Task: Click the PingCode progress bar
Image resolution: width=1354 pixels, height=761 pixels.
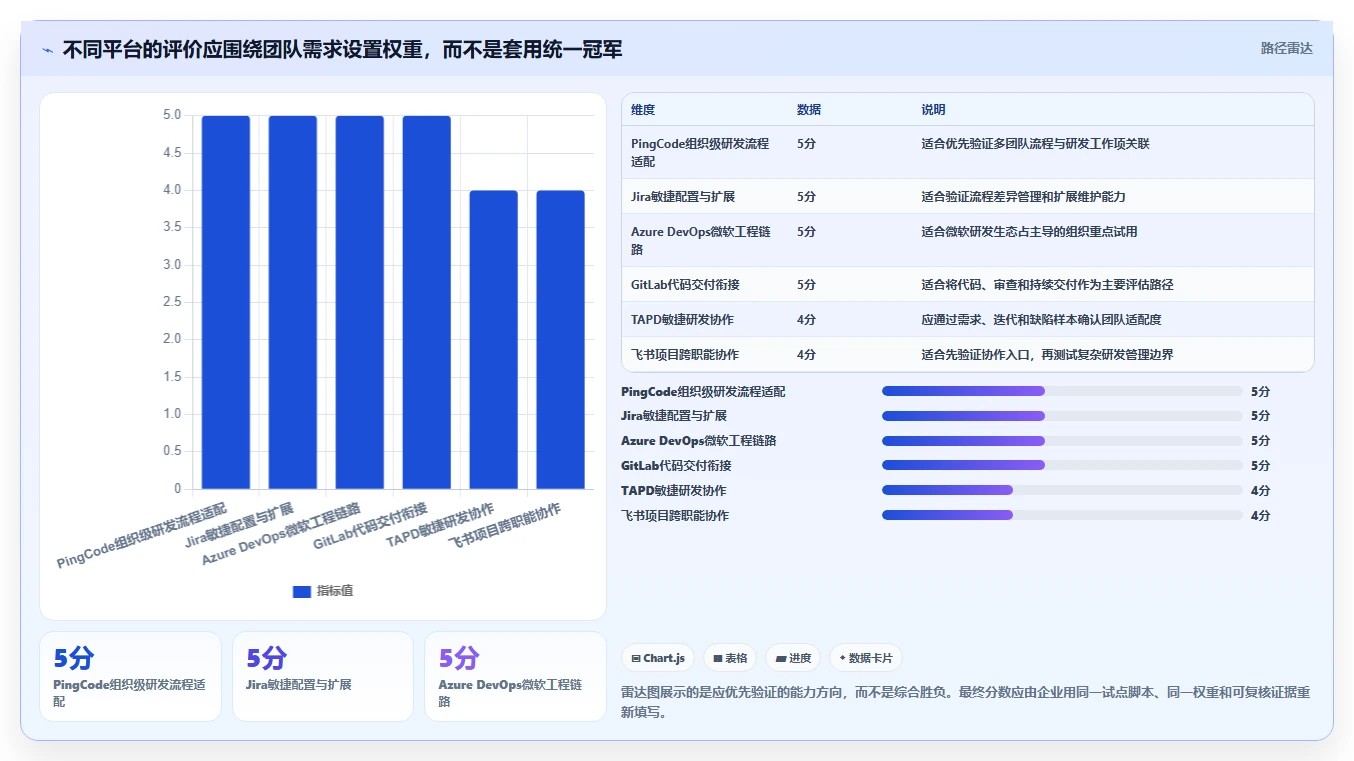Action: point(1062,392)
